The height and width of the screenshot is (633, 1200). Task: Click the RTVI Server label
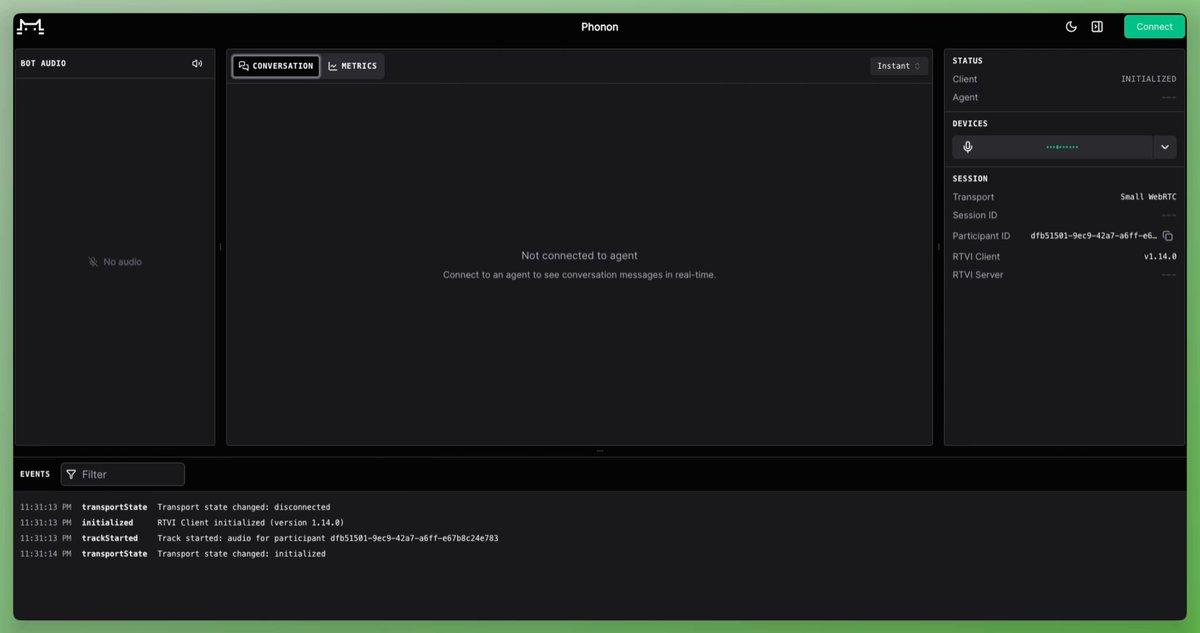coord(977,275)
